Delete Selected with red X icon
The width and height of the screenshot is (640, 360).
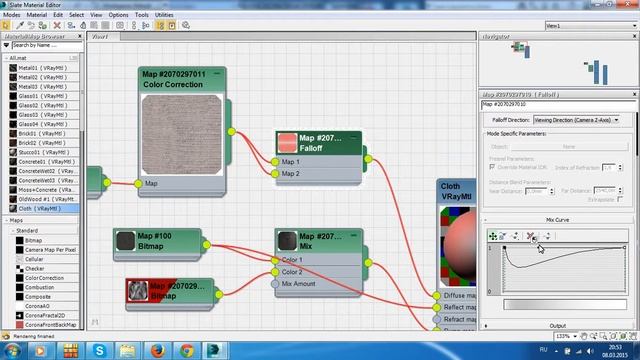57,25
